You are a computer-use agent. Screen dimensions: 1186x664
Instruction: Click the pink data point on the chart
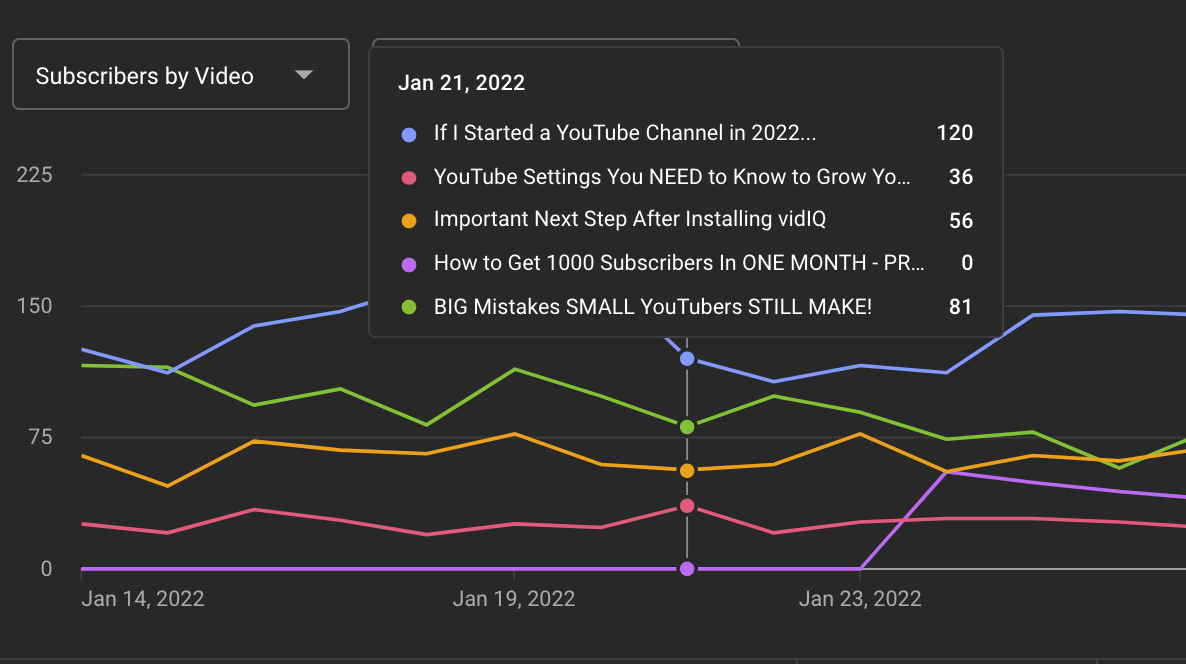687,506
